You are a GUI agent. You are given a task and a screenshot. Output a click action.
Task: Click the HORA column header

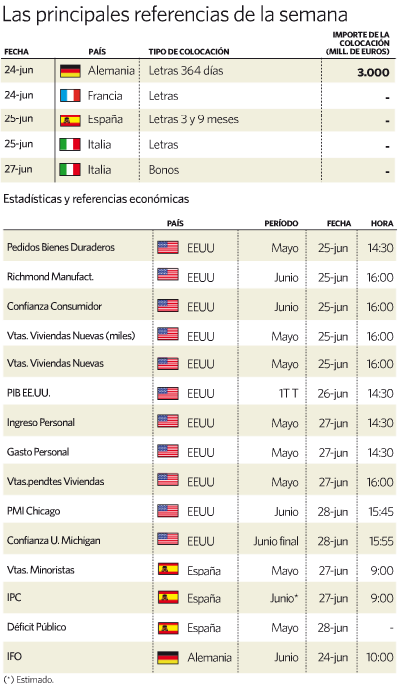coord(382,224)
